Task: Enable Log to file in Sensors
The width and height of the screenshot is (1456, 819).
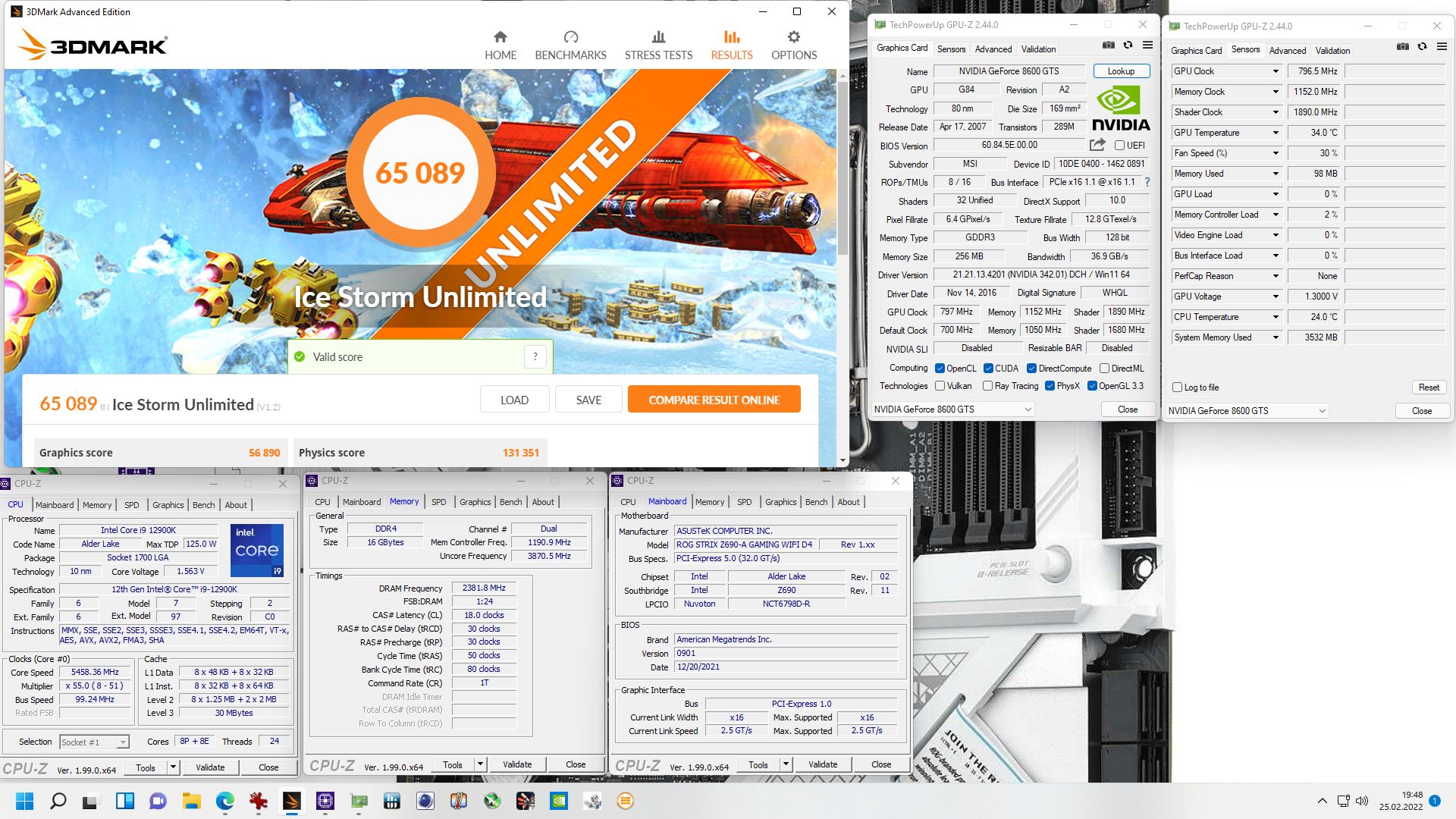Action: click(1177, 388)
